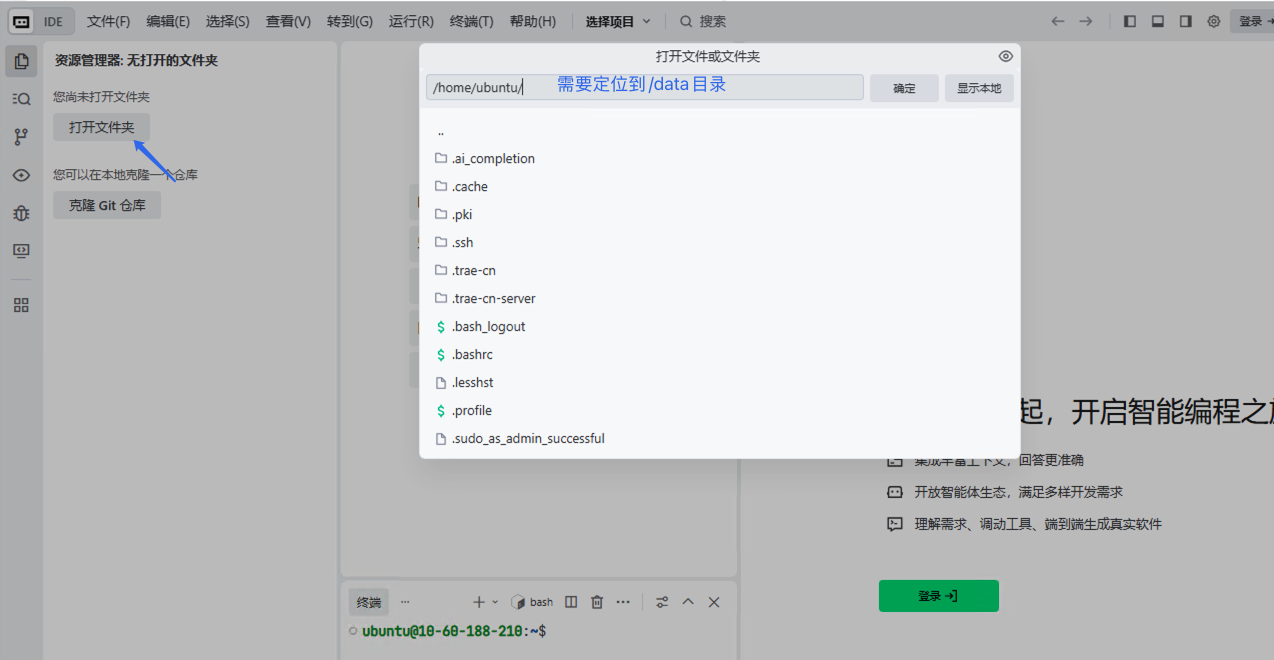Select the .trae-cn-server folder
1274x660 pixels.
coord(719,299)
